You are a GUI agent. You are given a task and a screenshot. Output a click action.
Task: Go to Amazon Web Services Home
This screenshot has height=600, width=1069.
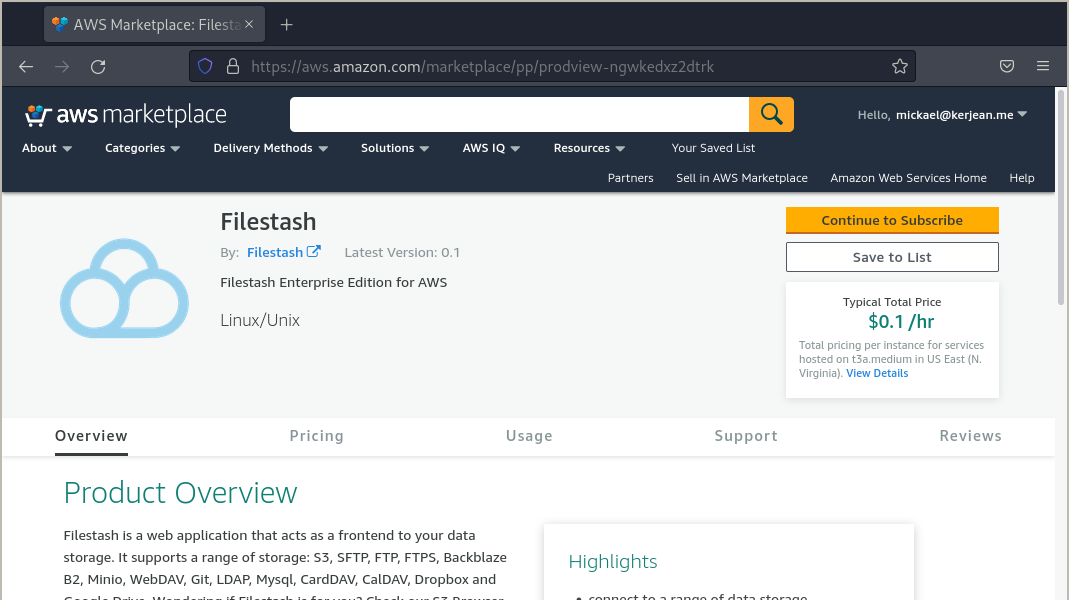click(x=908, y=178)
